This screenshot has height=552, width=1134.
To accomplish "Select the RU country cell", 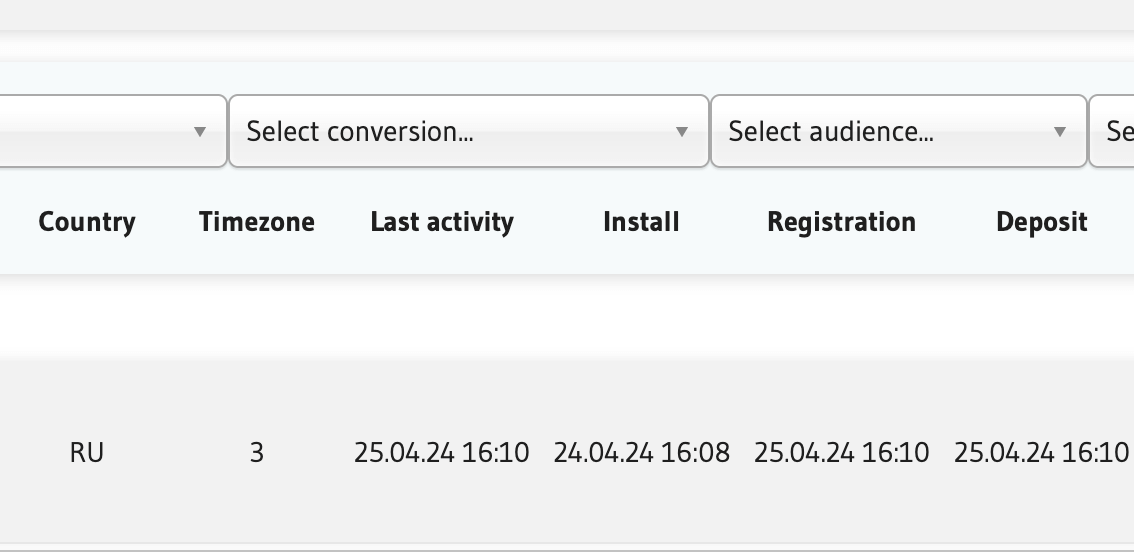I will [x=87, y=453].
